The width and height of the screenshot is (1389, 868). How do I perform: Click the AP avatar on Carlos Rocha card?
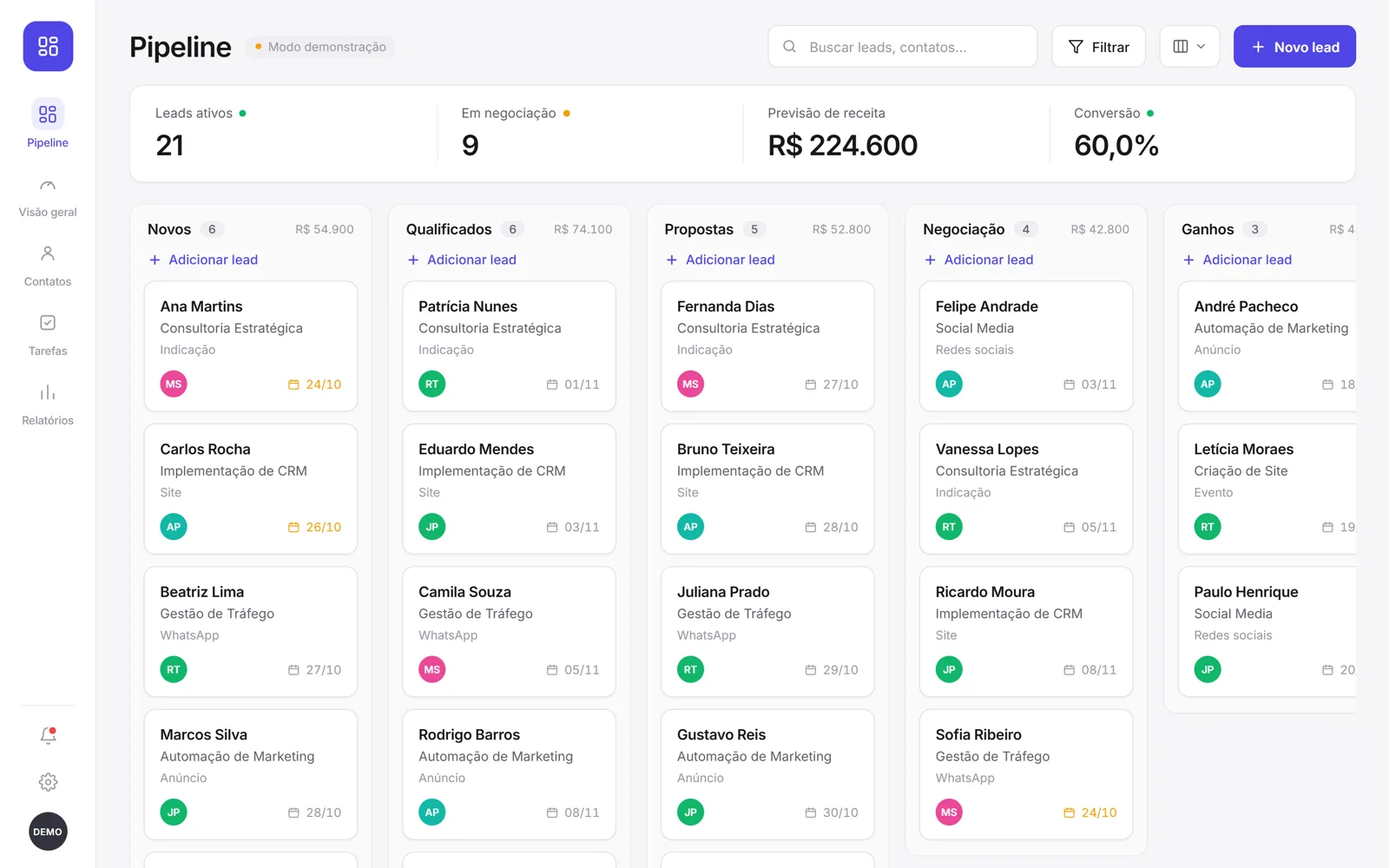[x=174, y=527]
